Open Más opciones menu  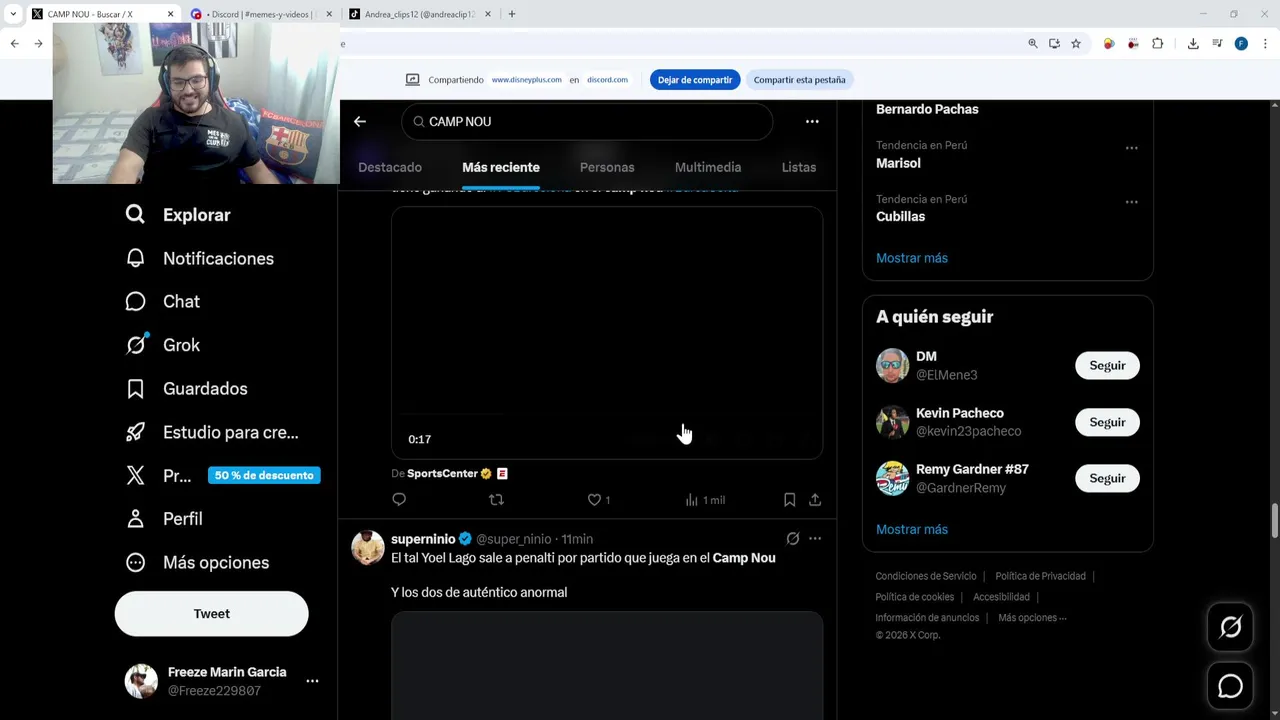click(x=197, y=562)
